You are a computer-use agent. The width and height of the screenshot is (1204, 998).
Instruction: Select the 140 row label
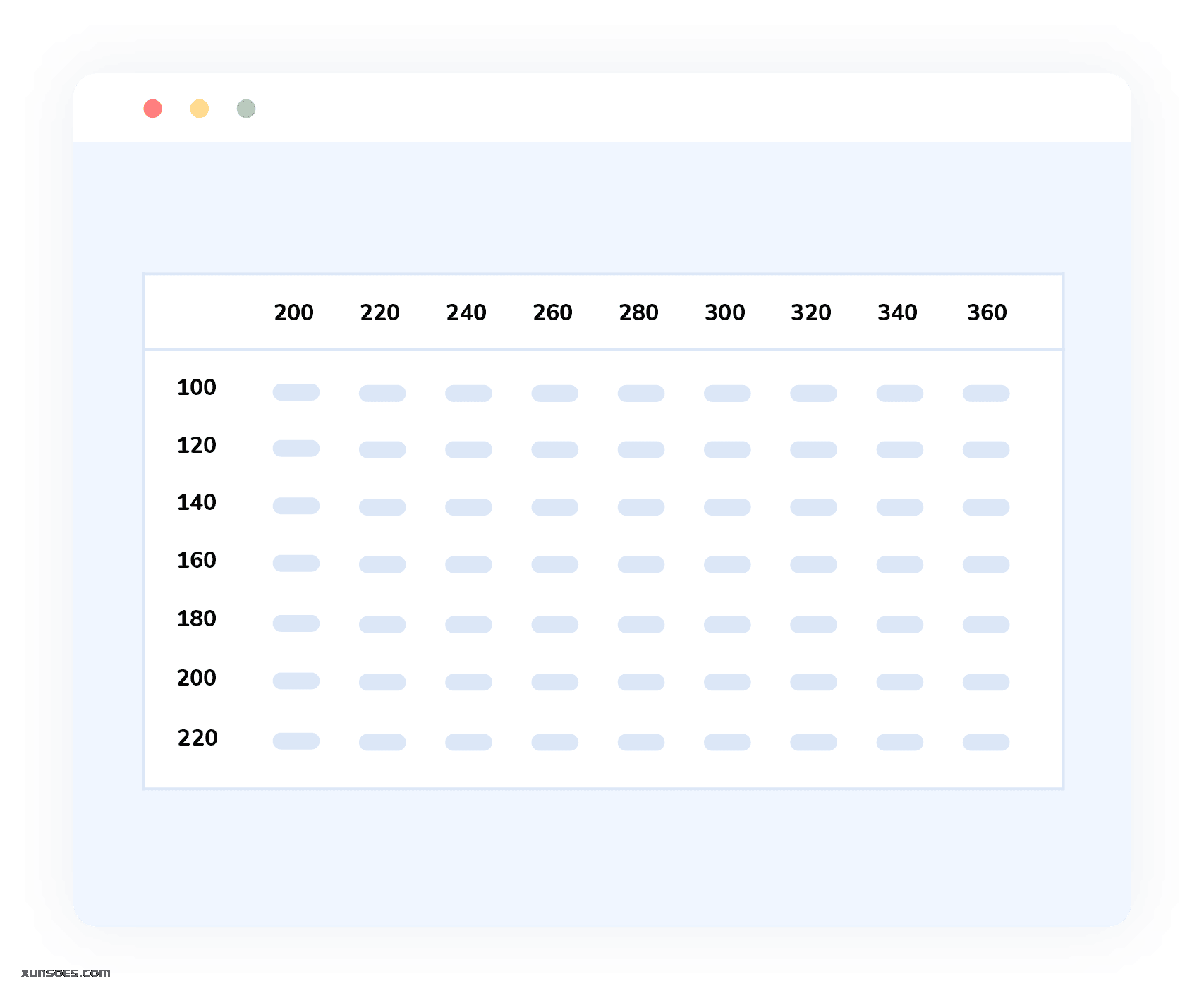coord(197,502)
